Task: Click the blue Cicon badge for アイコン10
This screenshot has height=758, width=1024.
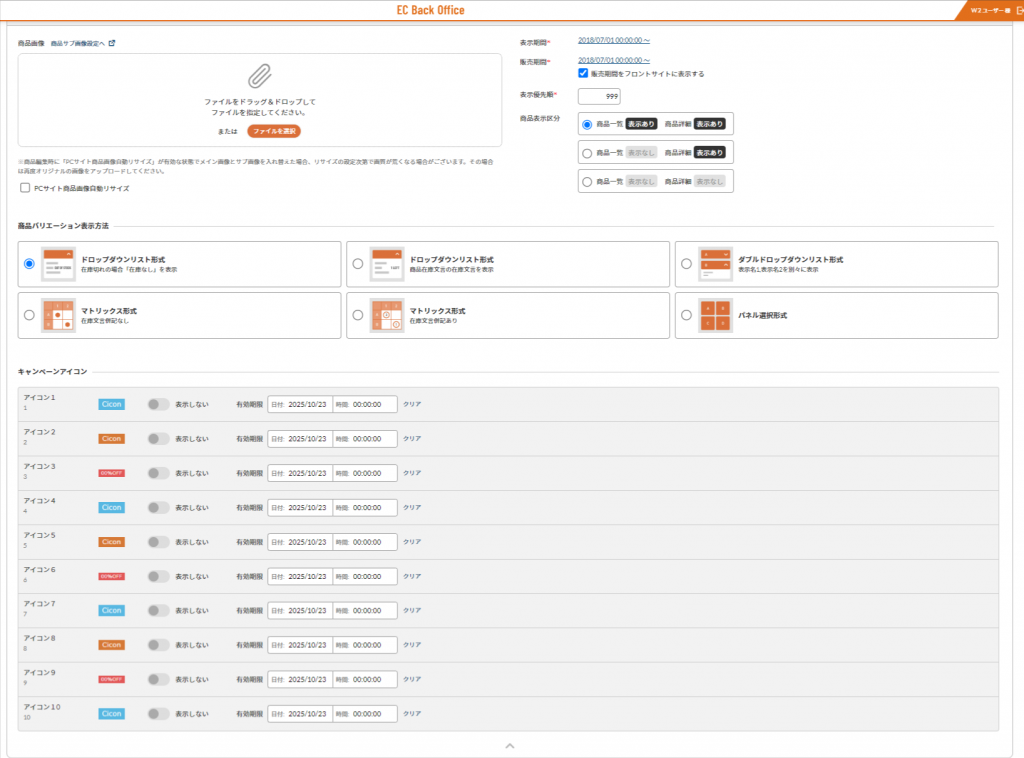Action: 111,714
